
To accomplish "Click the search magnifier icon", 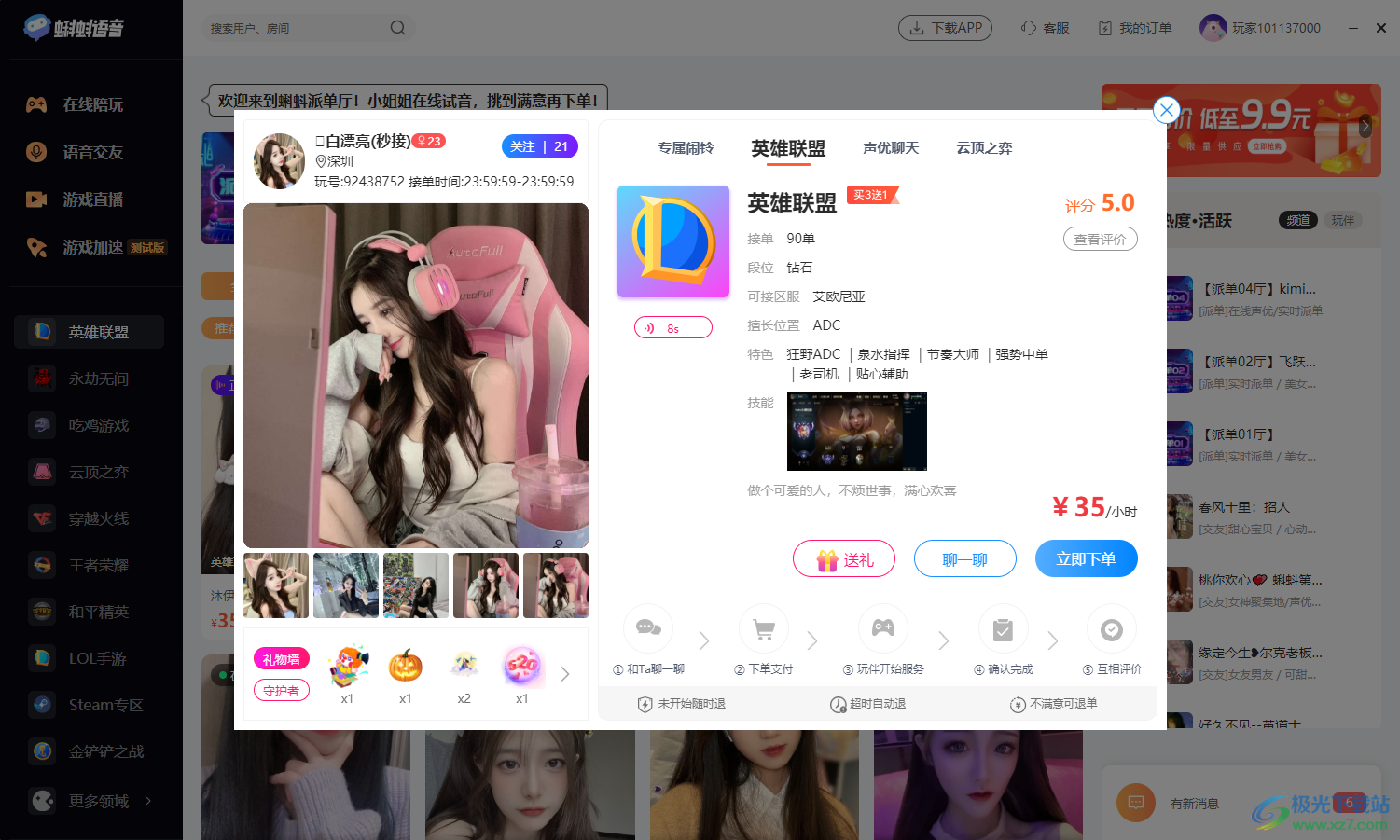I will 397,28.
